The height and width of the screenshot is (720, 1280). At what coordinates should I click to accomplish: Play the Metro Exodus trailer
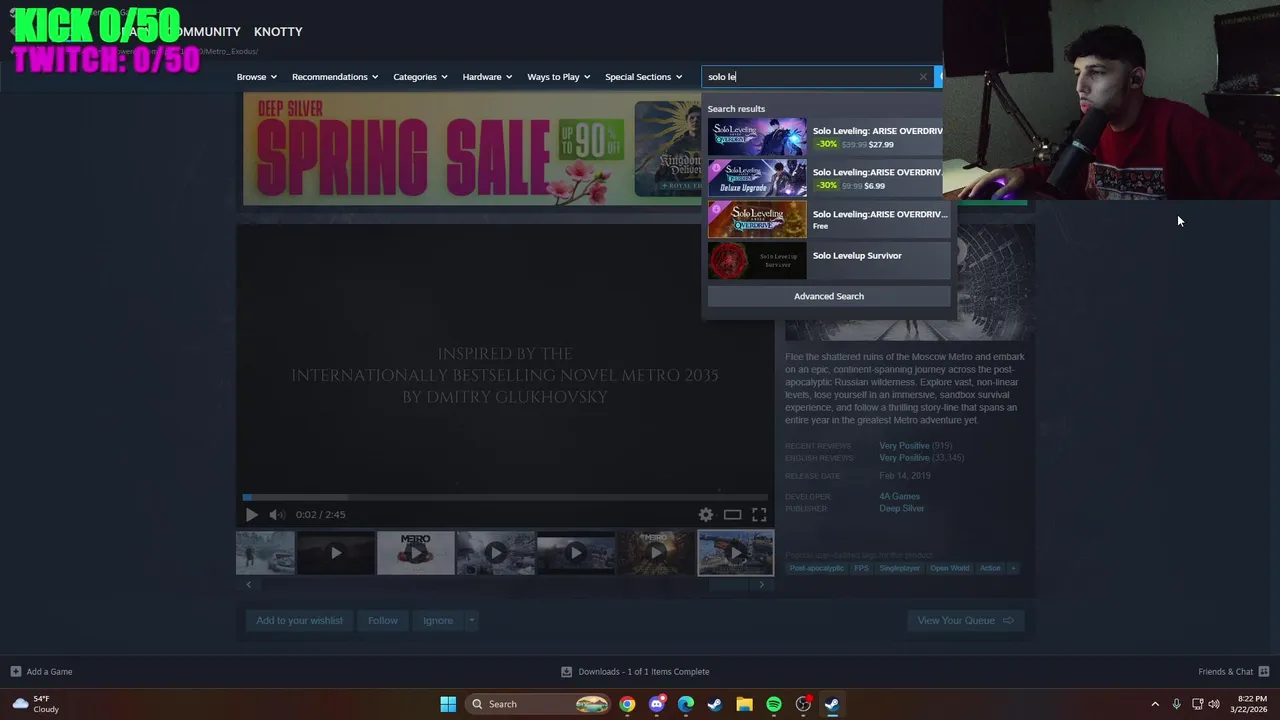[x=251, y=514]
